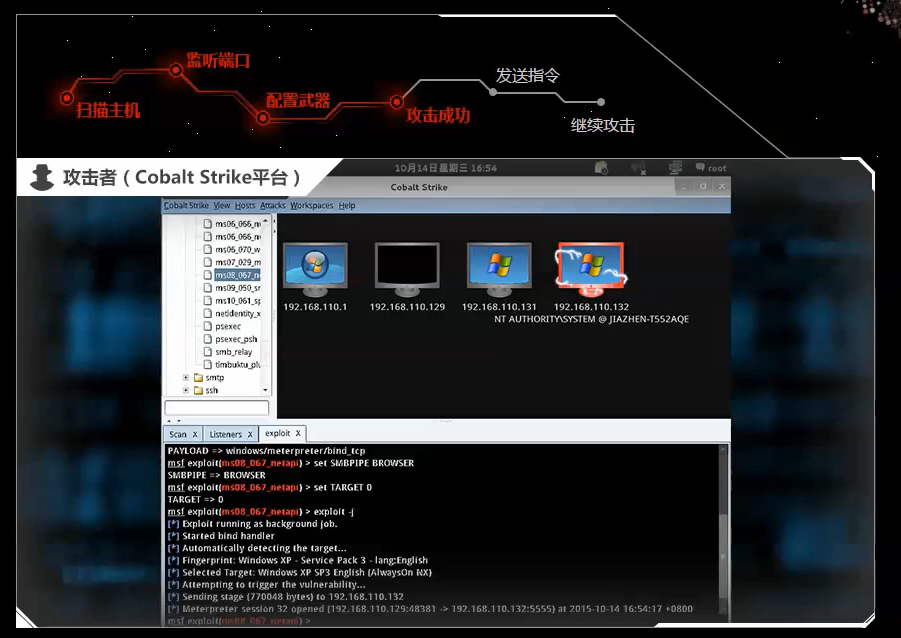Click the muted volume tray icon
Viewport: 901px width, 638px height.
[638, 168]
